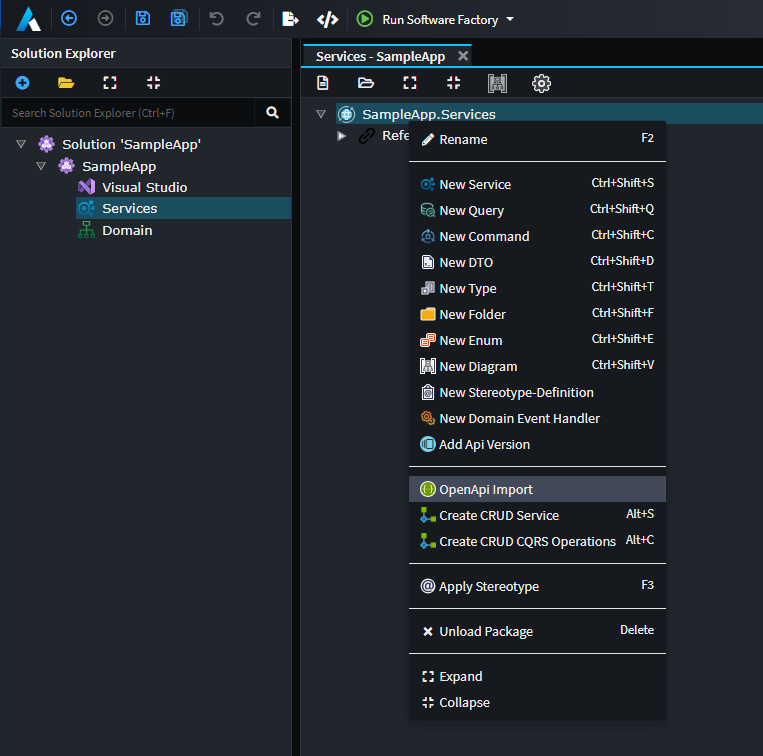Close the Services - SampleApp tab
This screenshot has height=756, width=763.
click(462, 56)
